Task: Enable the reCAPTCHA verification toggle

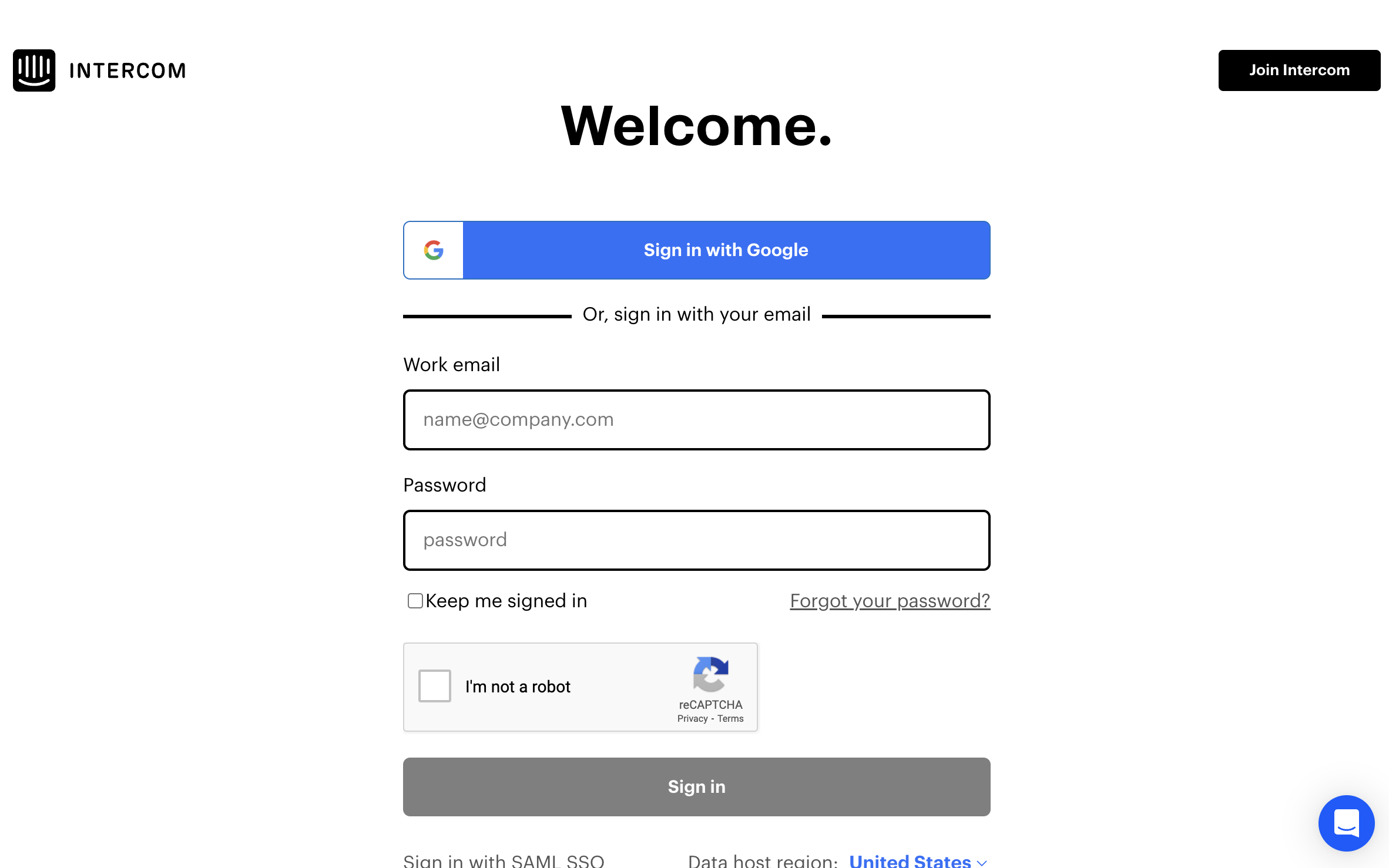Action: tap(435, 686)
